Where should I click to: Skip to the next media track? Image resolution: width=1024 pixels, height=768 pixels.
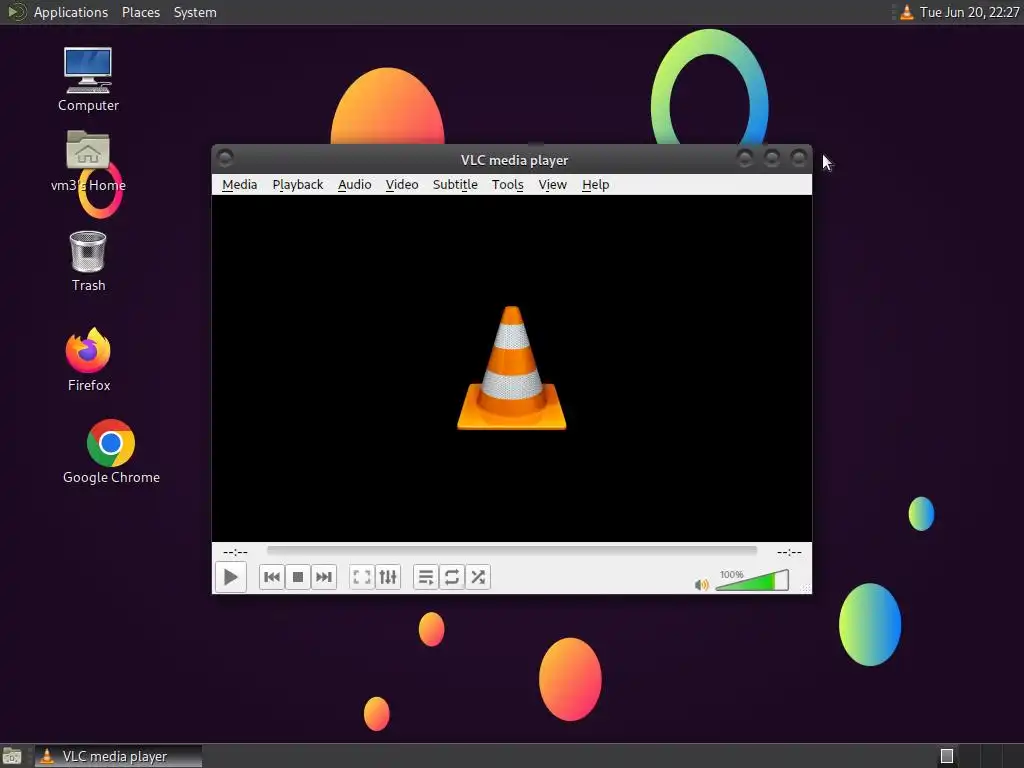tap(324, 577)
